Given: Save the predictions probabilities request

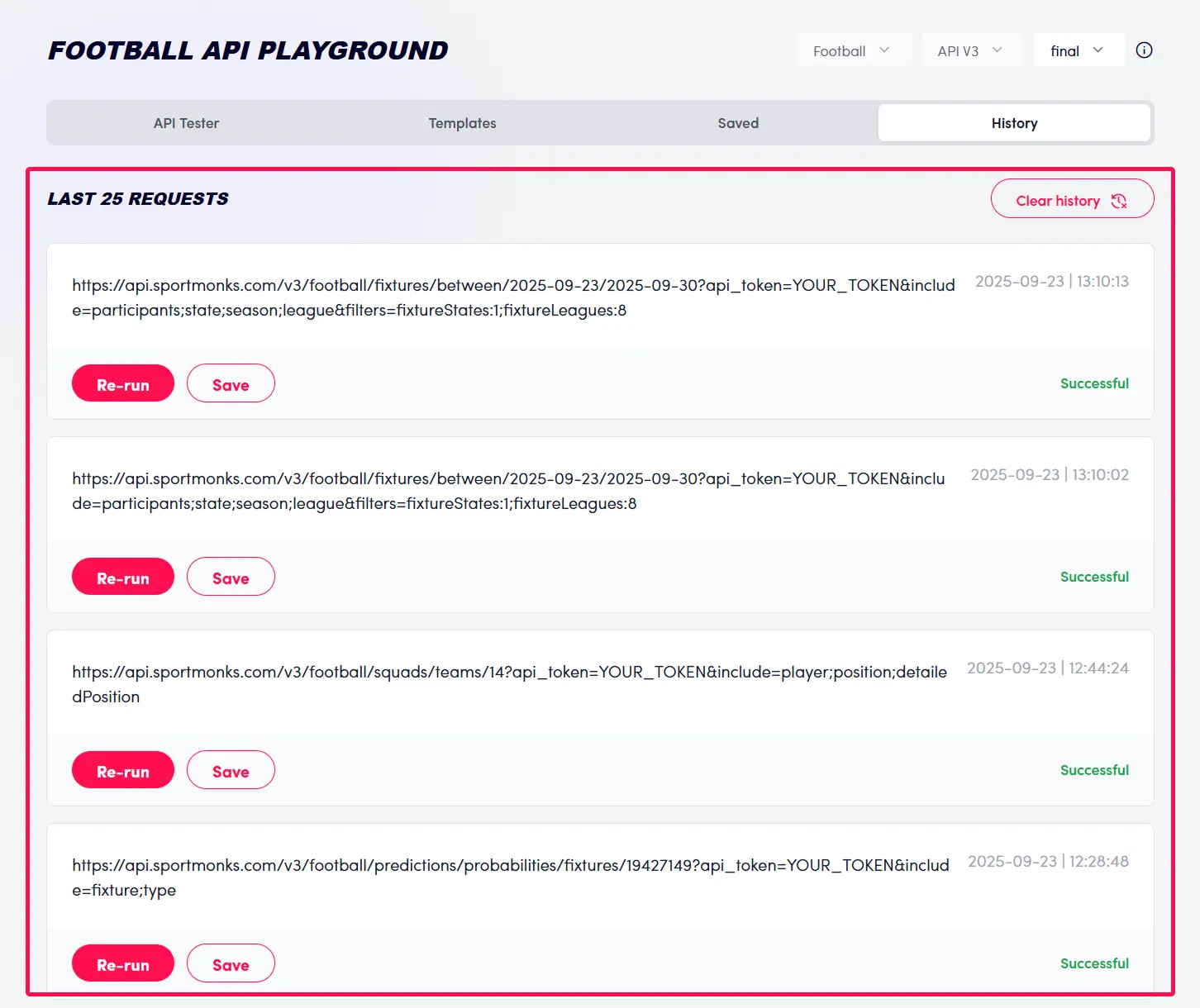Looking at the screenshot, I should point(231,963).
